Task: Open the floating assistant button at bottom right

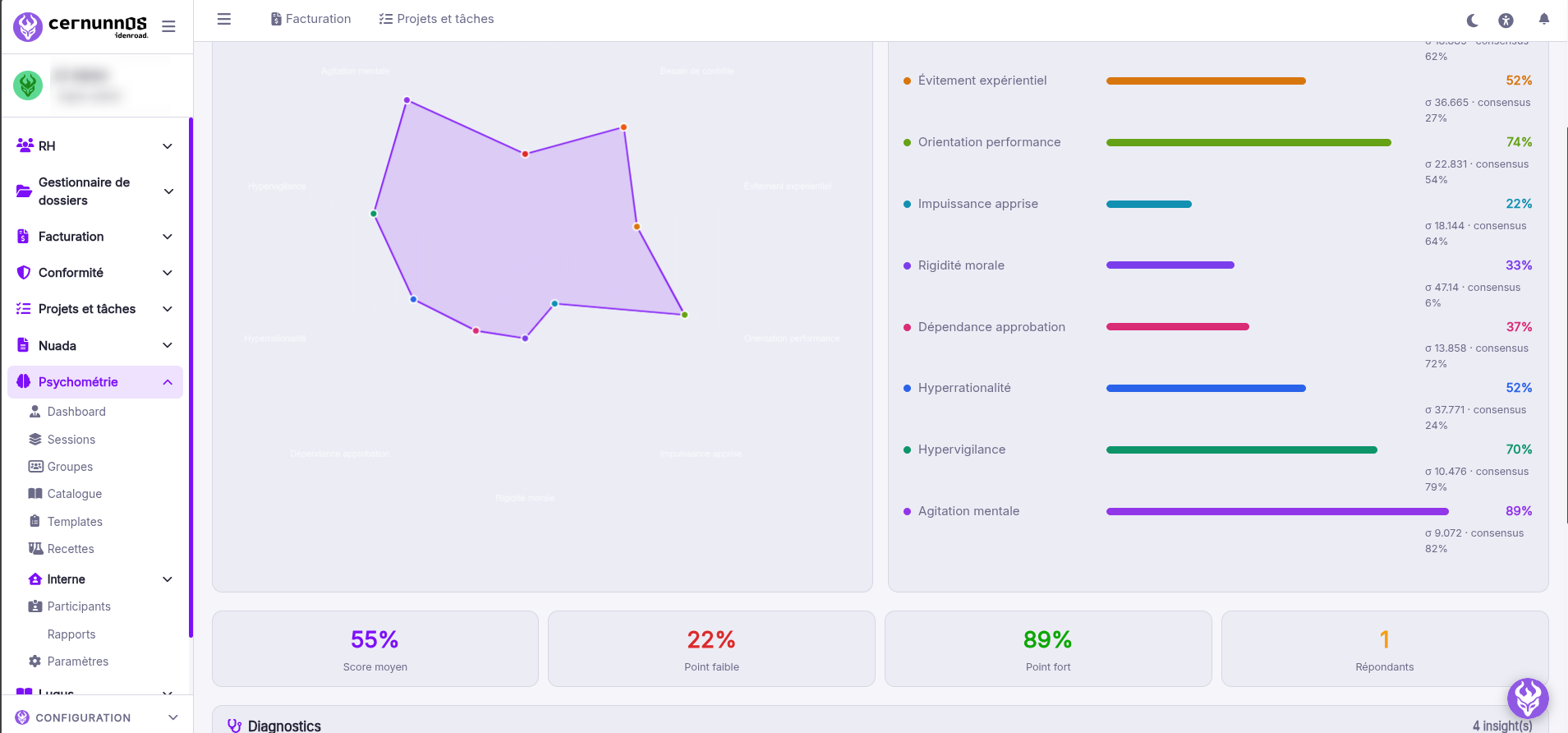Action: pos(1528,698)
